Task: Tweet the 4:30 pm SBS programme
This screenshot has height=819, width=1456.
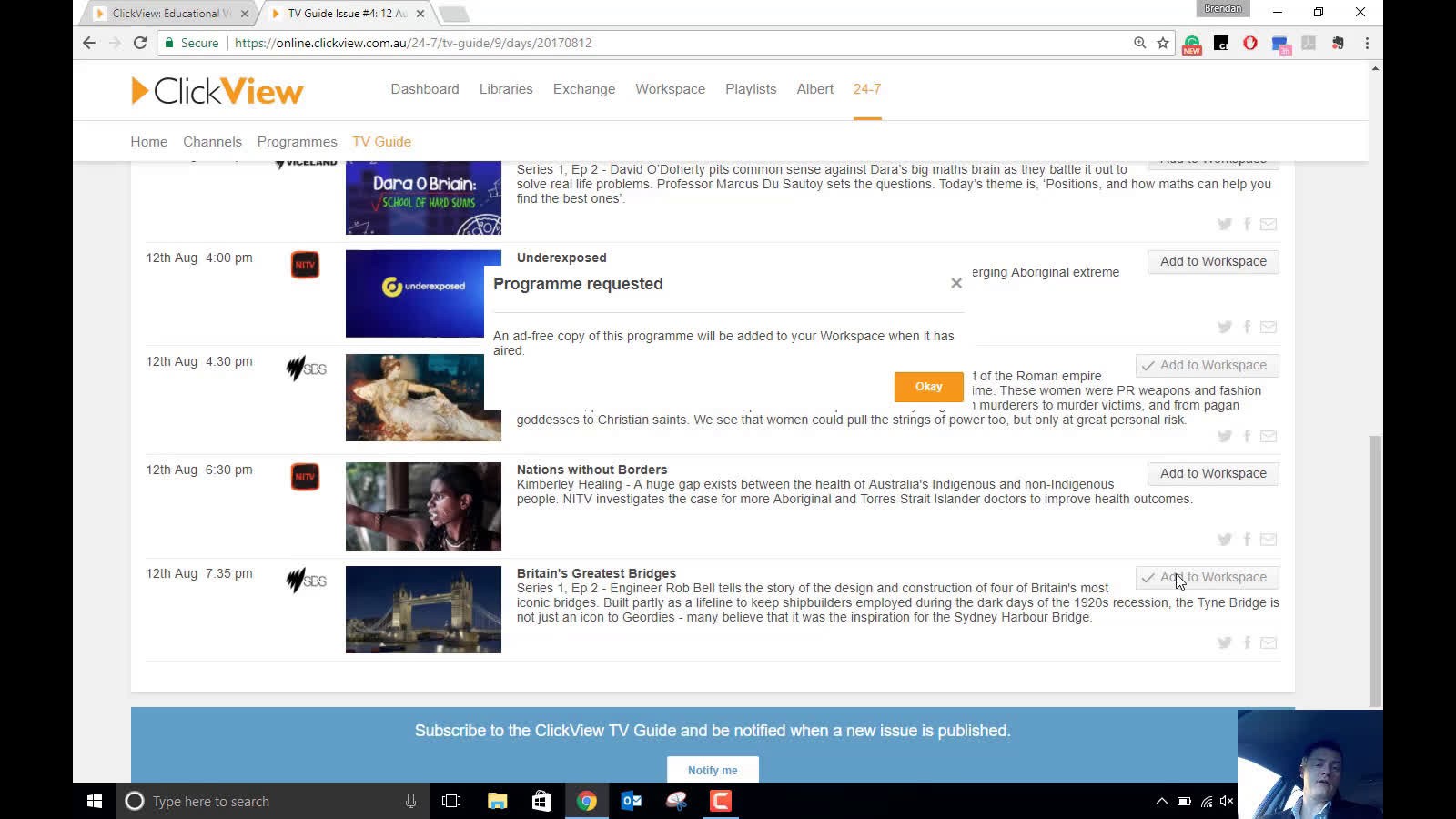Action: click(x=1225, y=436)
